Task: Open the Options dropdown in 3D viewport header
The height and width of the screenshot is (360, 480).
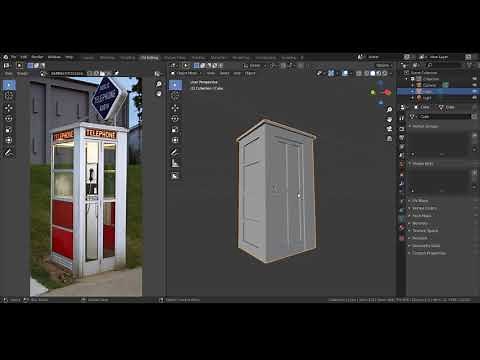Action: click(x=384, y=66)
